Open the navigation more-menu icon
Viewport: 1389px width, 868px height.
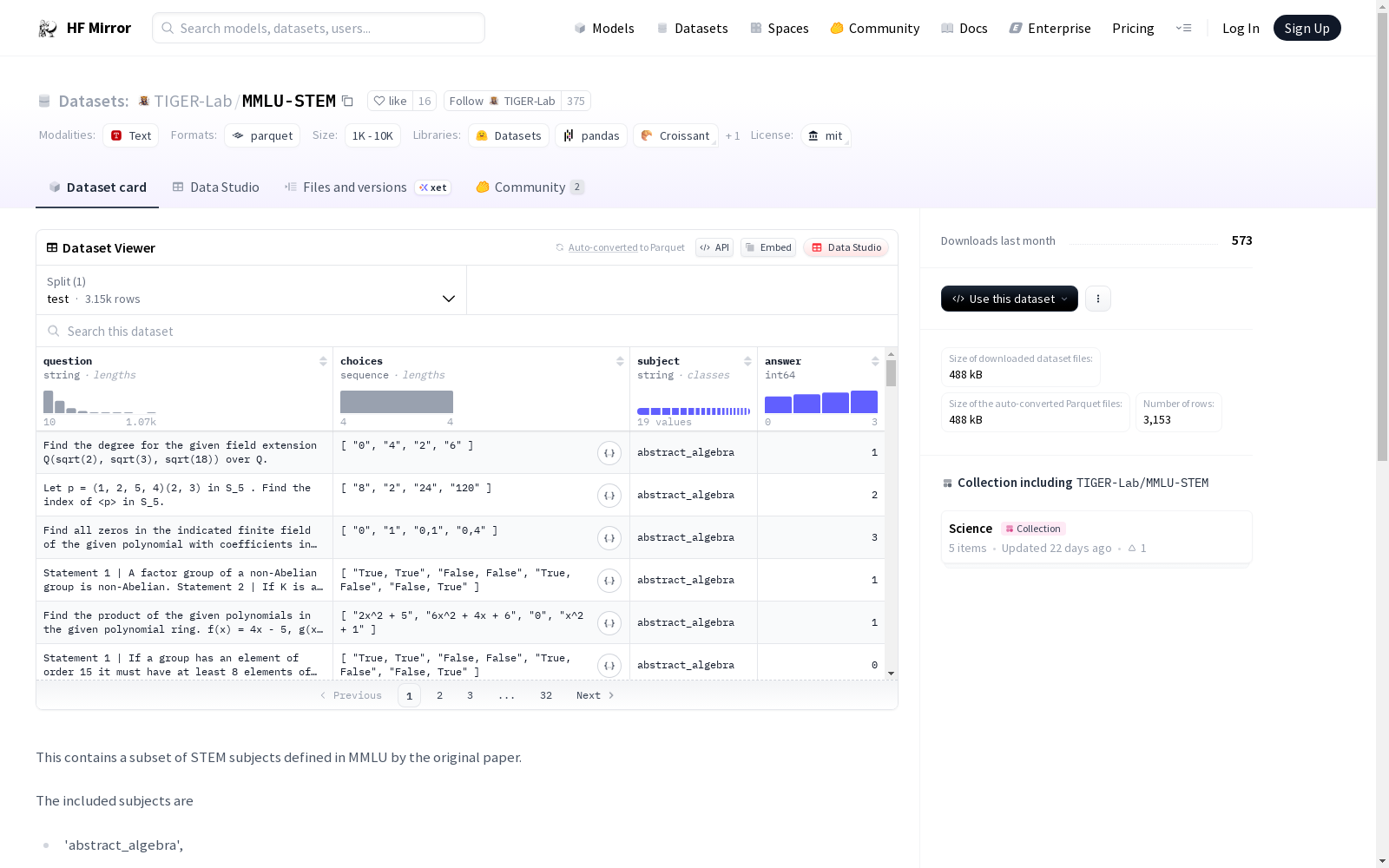[x=1183, y=28]
